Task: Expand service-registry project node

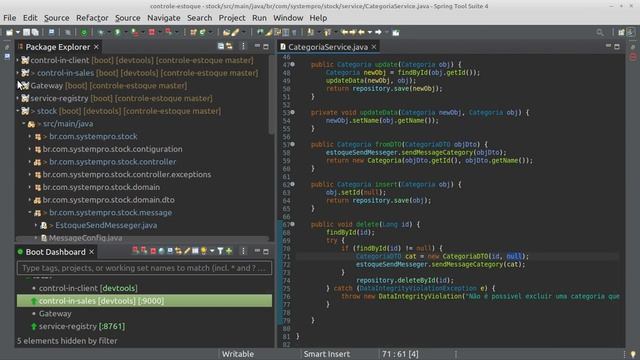Action: pyautogui.click(x=18, y=98)
